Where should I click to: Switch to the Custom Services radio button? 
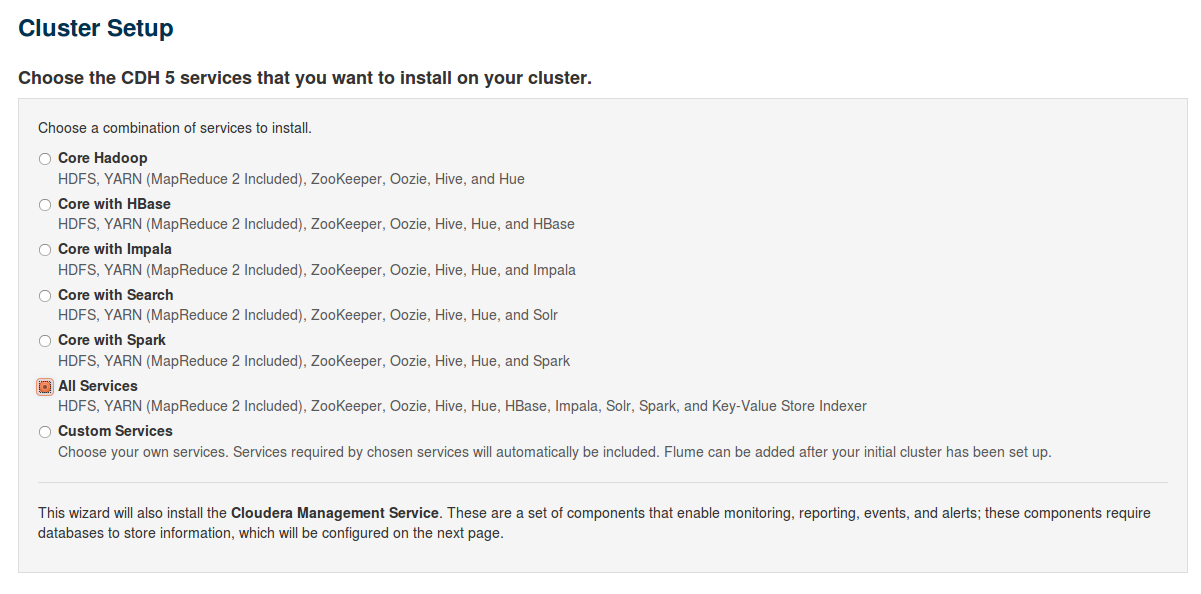pyautogui.click(x=44, y=432)
